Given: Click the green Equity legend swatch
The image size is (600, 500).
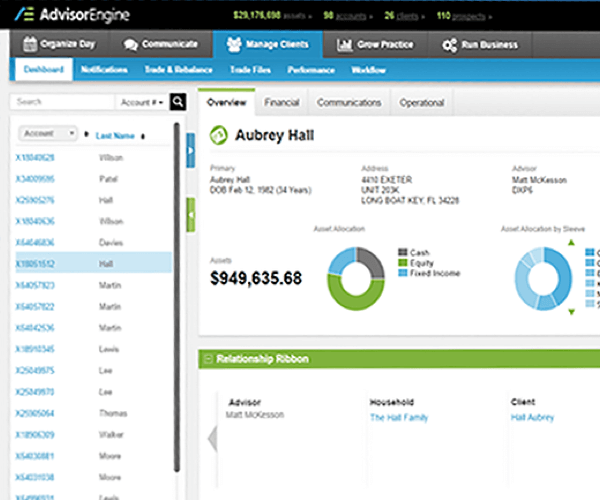Looking at the screenshot, I should (x=402, y=263).
